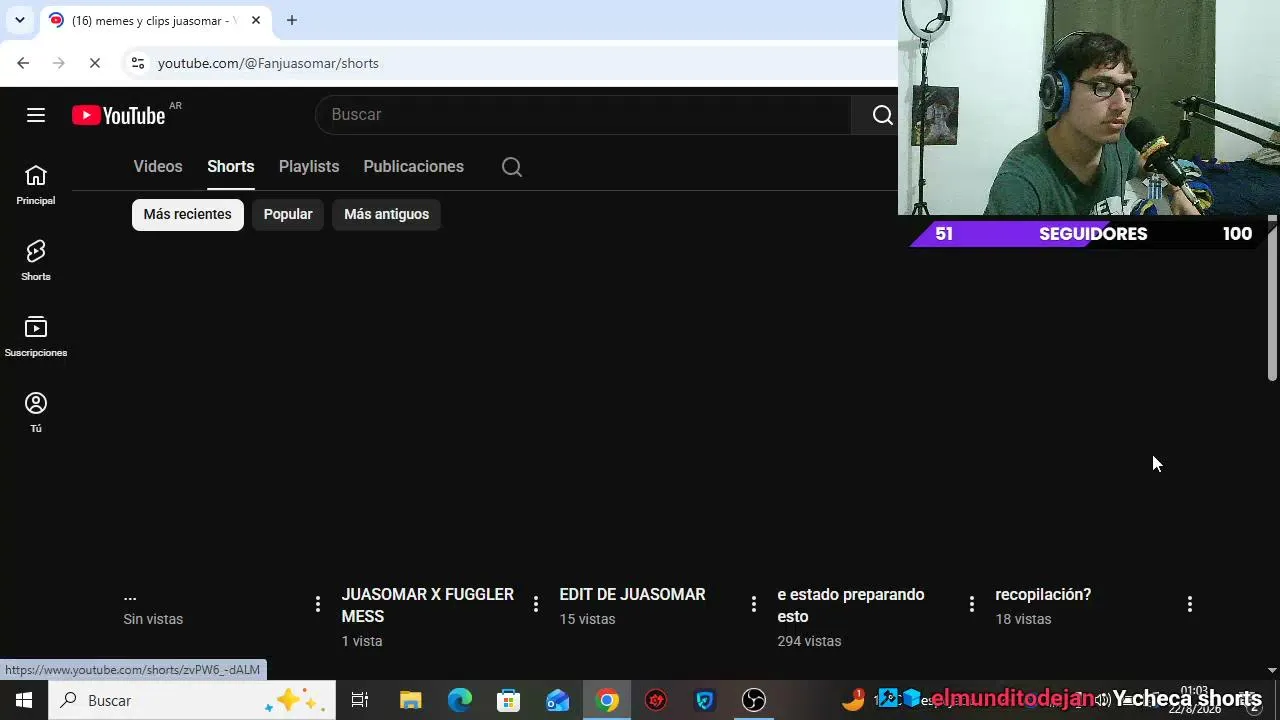Close the 'memes y clips juasomar' tab
The image size is (1280, 720).
(x=256, y=20)
